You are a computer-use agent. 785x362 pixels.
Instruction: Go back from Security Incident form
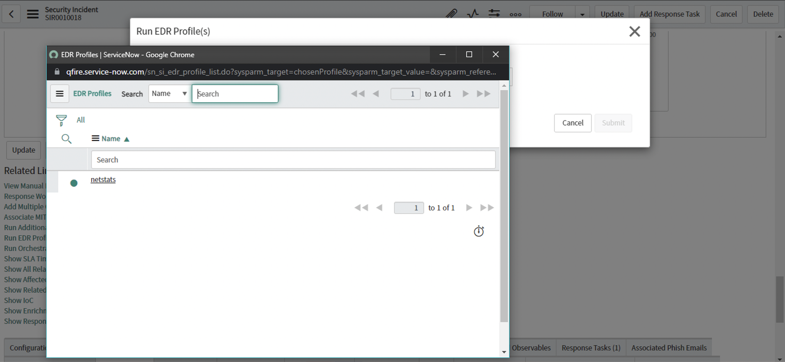pos(12,14)
